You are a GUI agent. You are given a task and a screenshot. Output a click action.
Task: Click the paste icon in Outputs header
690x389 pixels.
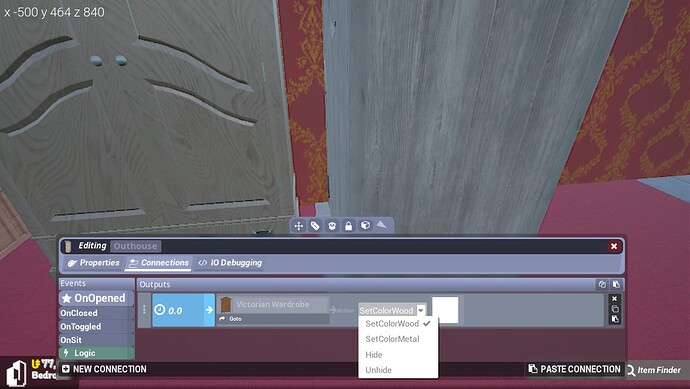coord(616,284)
